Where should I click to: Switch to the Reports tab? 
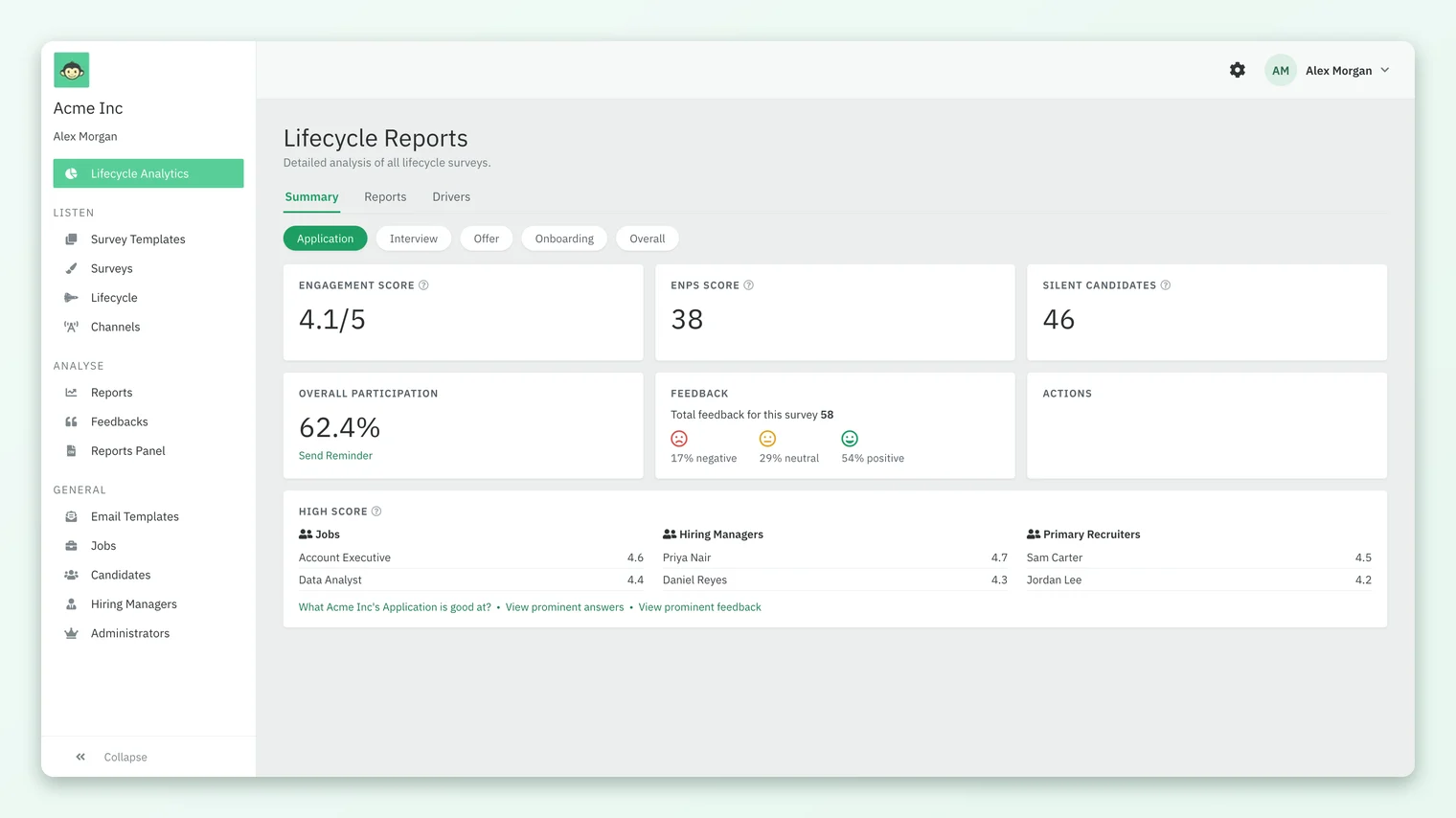tap(385, 196)
